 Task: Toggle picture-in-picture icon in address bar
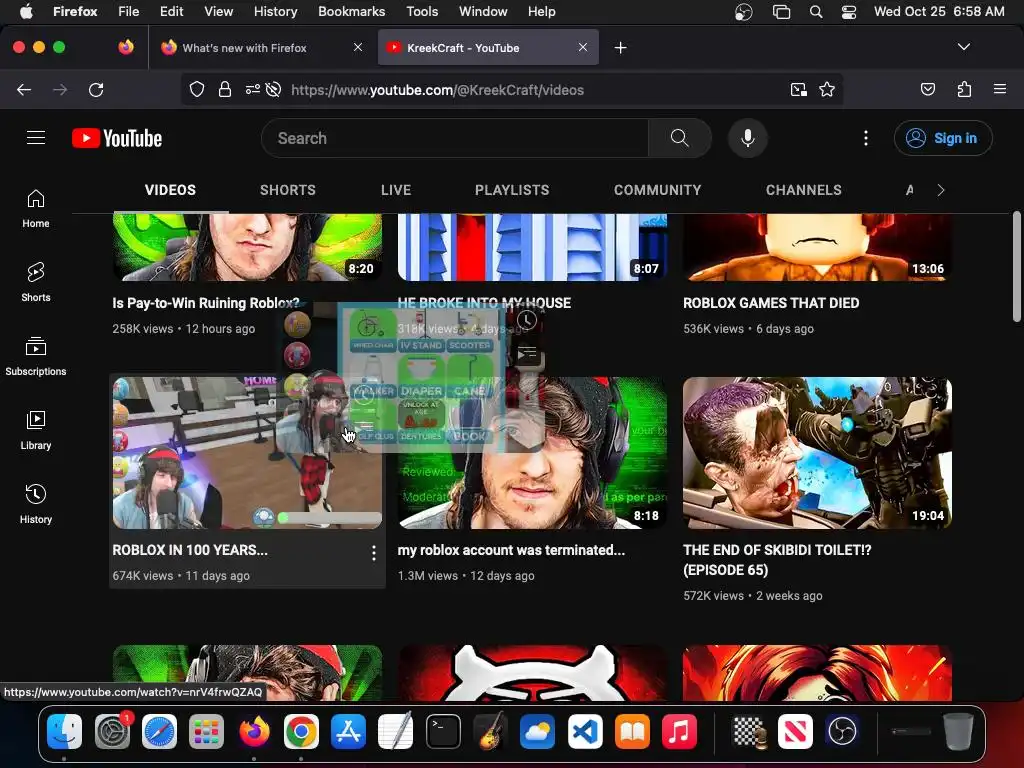(x=799, y=89)
